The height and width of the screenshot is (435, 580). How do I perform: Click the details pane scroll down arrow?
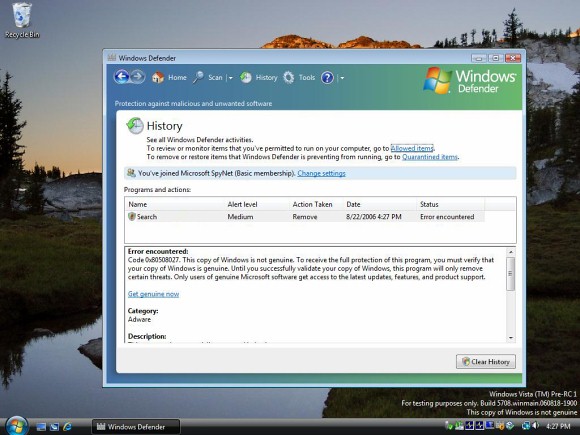pyautogui.click(x=511, y=338)
